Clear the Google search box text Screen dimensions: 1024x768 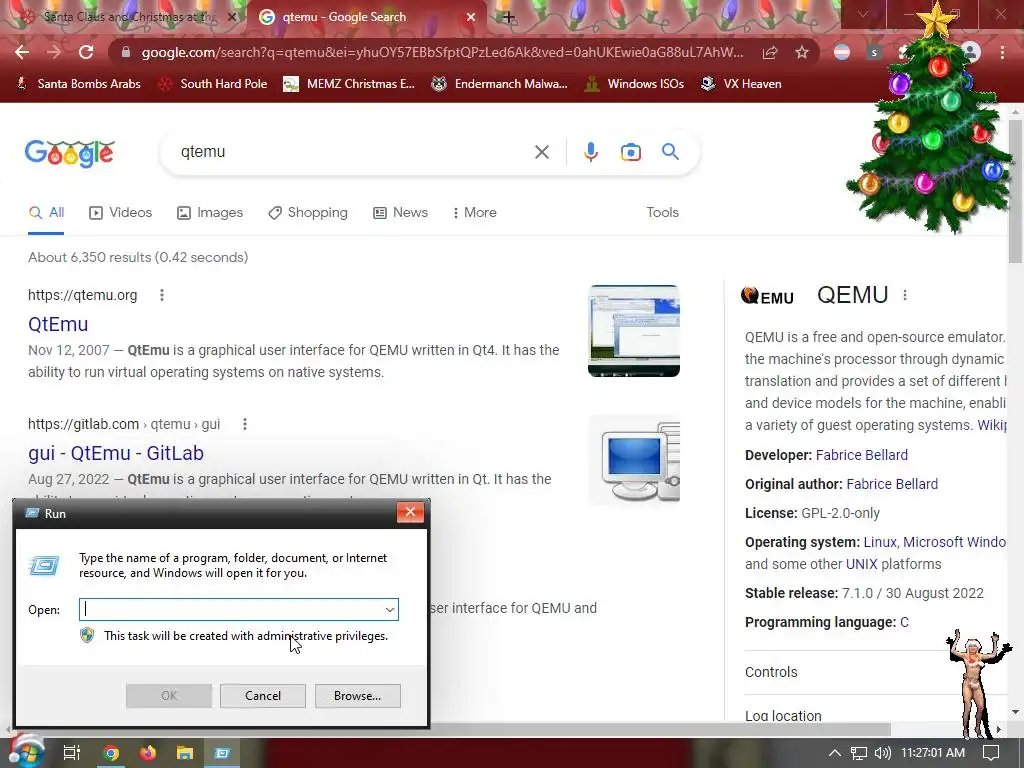click(x=541, y=152)
